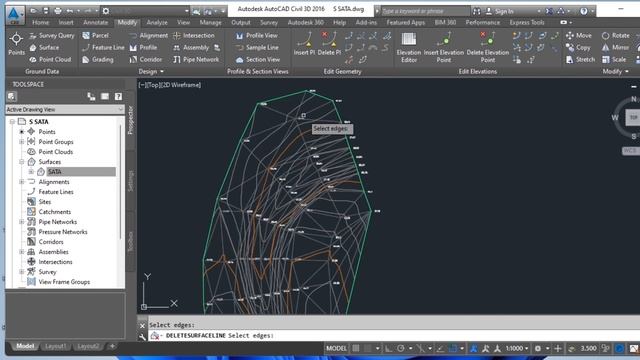
Task: Open the Output ribbon tab
Action: coord(241,22)
